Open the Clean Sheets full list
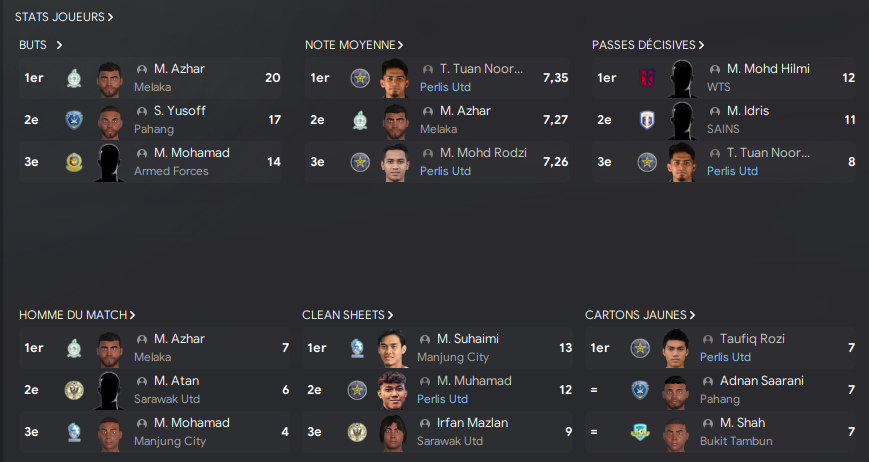The image size is (869, 462). pos(347,315)
